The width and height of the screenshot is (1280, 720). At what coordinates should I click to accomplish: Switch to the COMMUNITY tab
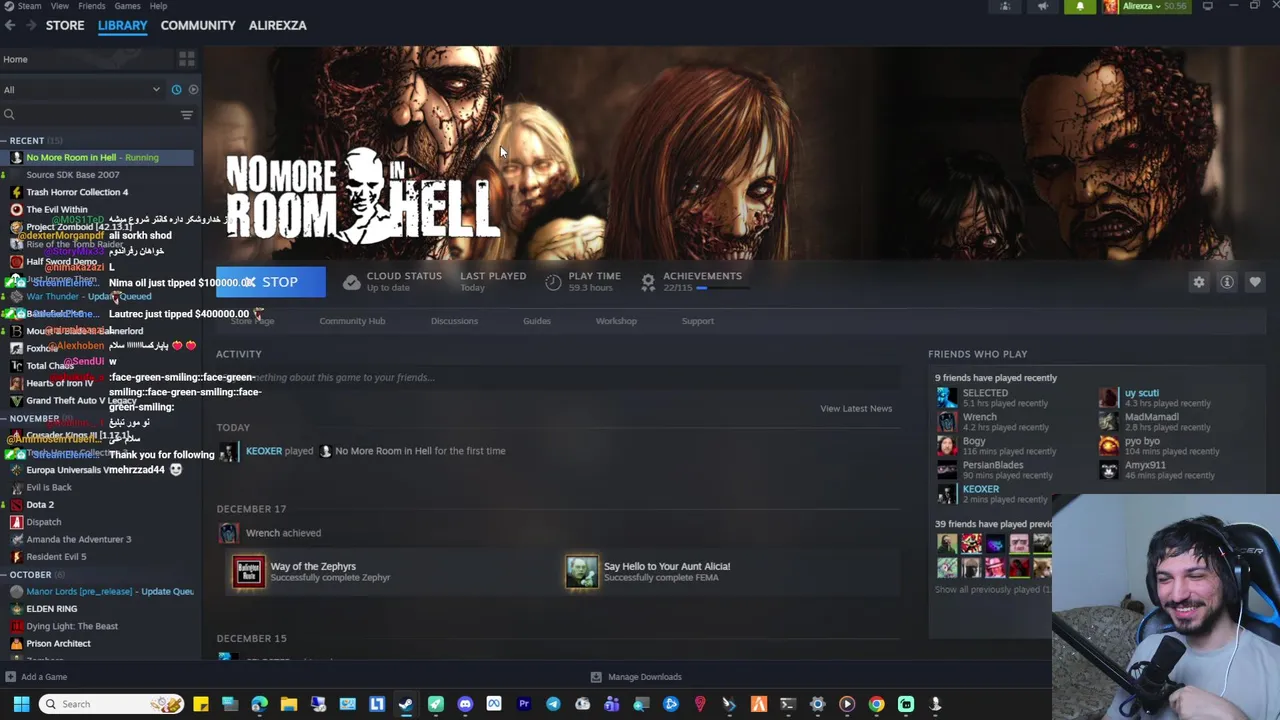coord(198,25)
